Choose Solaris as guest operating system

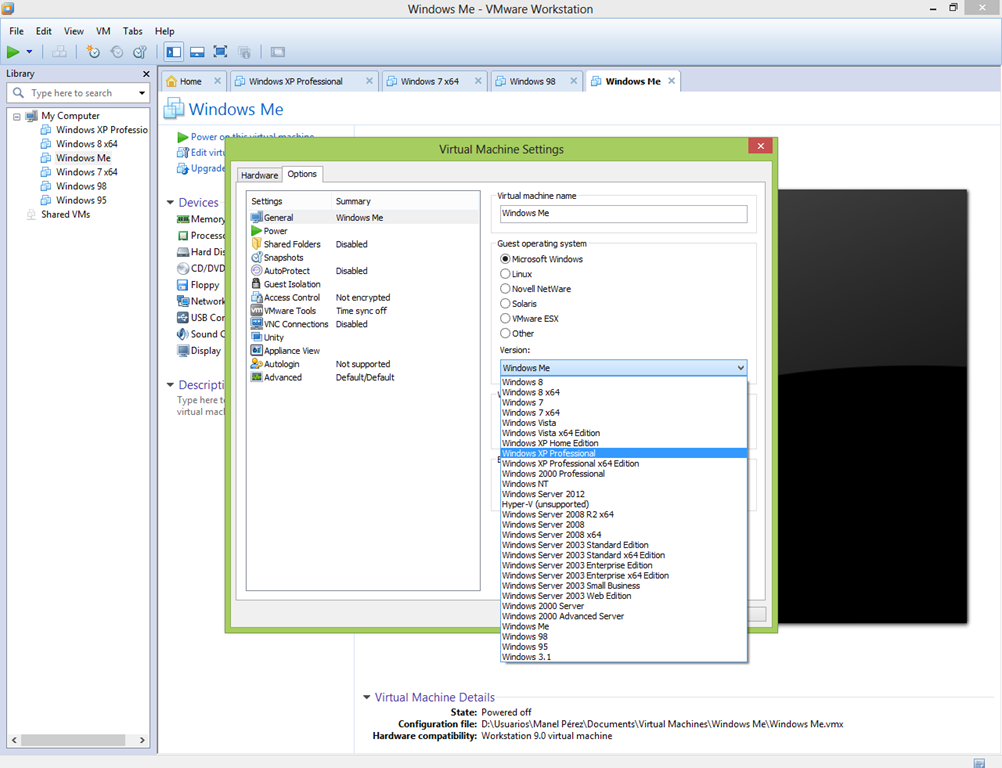pyautogui.click(x=505, y=304)
